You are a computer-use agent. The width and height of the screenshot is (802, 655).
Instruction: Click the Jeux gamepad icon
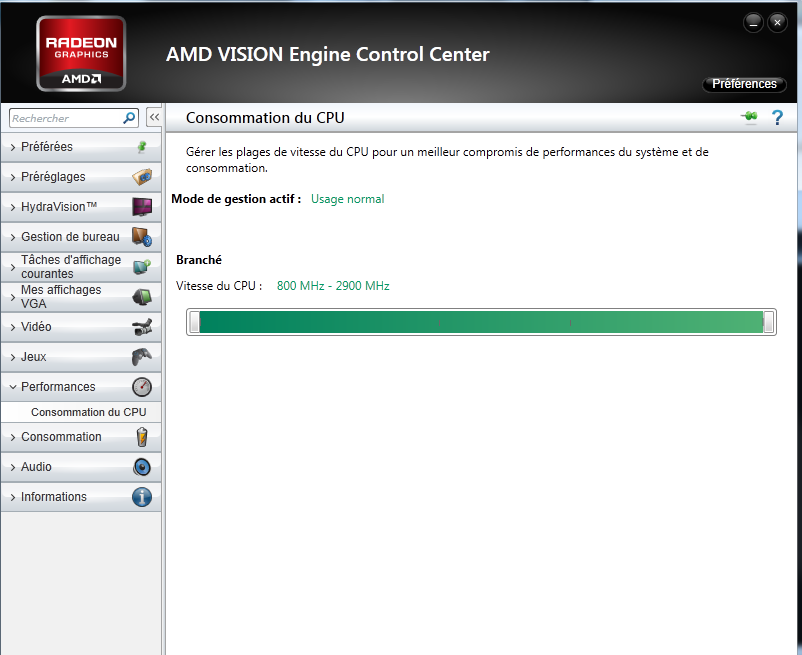click(142, 356)
